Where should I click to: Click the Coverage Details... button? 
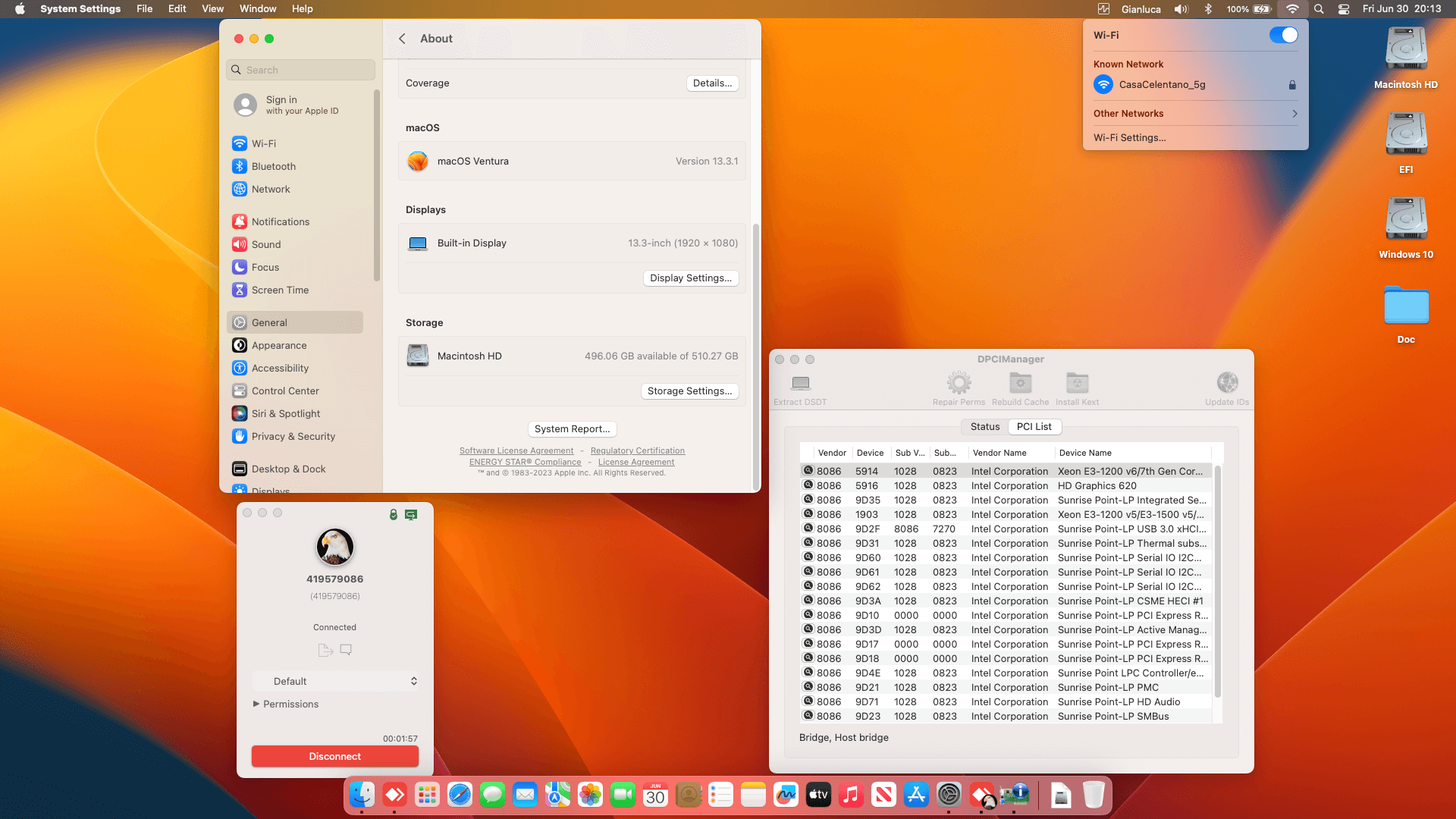click(713, 83)
